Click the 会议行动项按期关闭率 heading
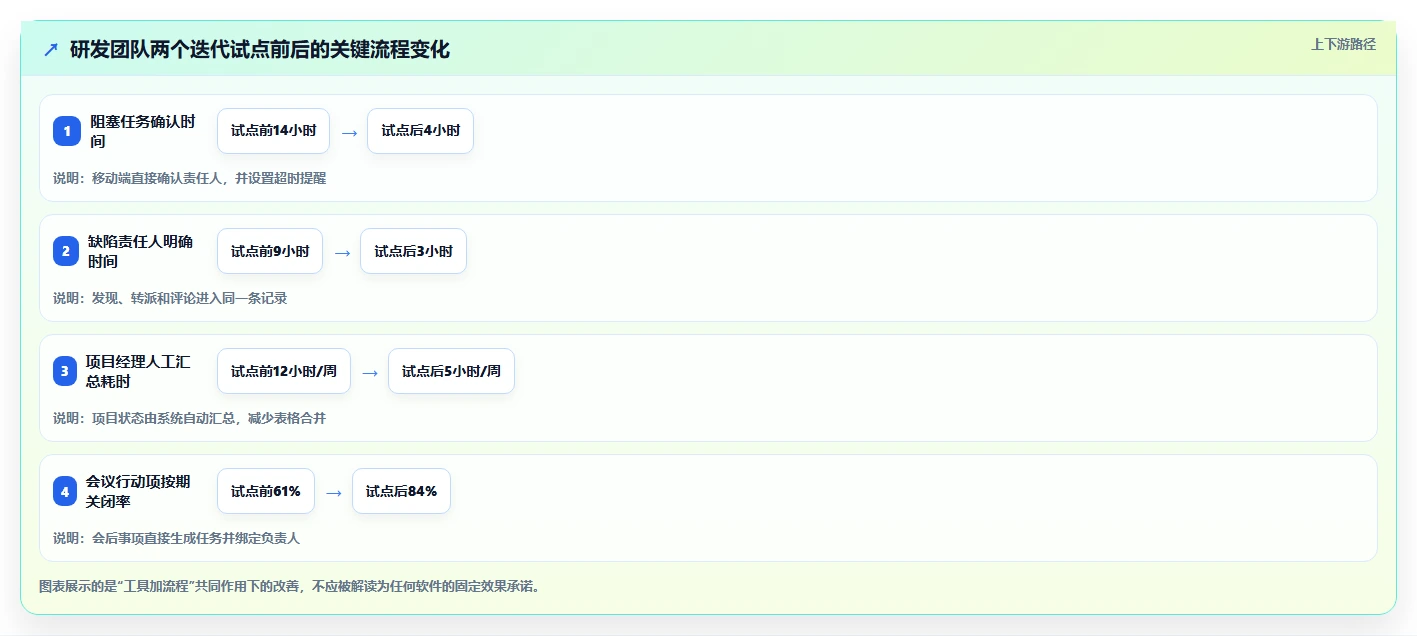The image size is (1417, 636). 138,491
